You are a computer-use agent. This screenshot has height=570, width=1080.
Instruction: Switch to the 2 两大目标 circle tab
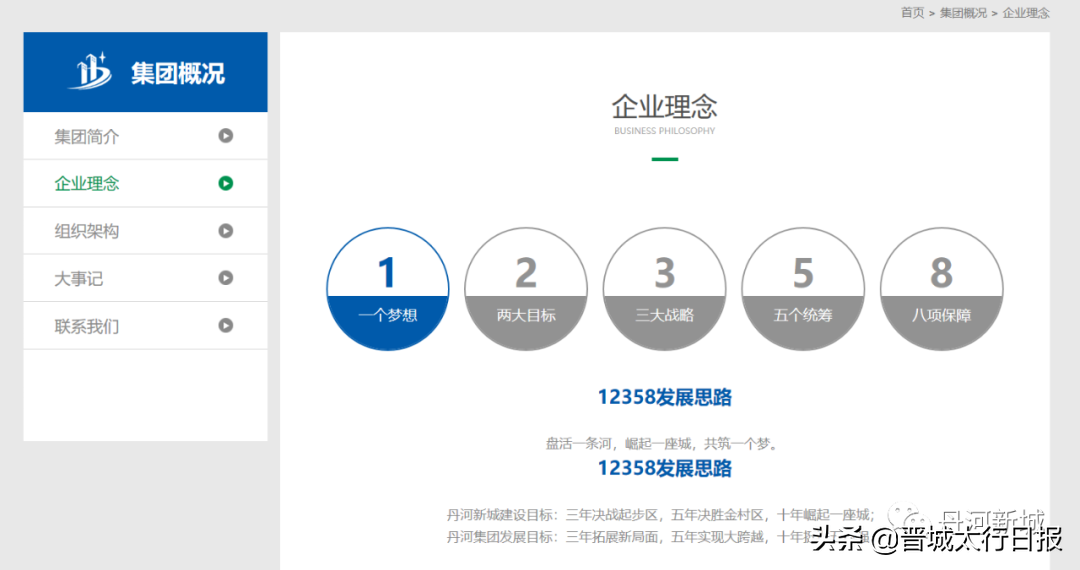tap(526, 289)
